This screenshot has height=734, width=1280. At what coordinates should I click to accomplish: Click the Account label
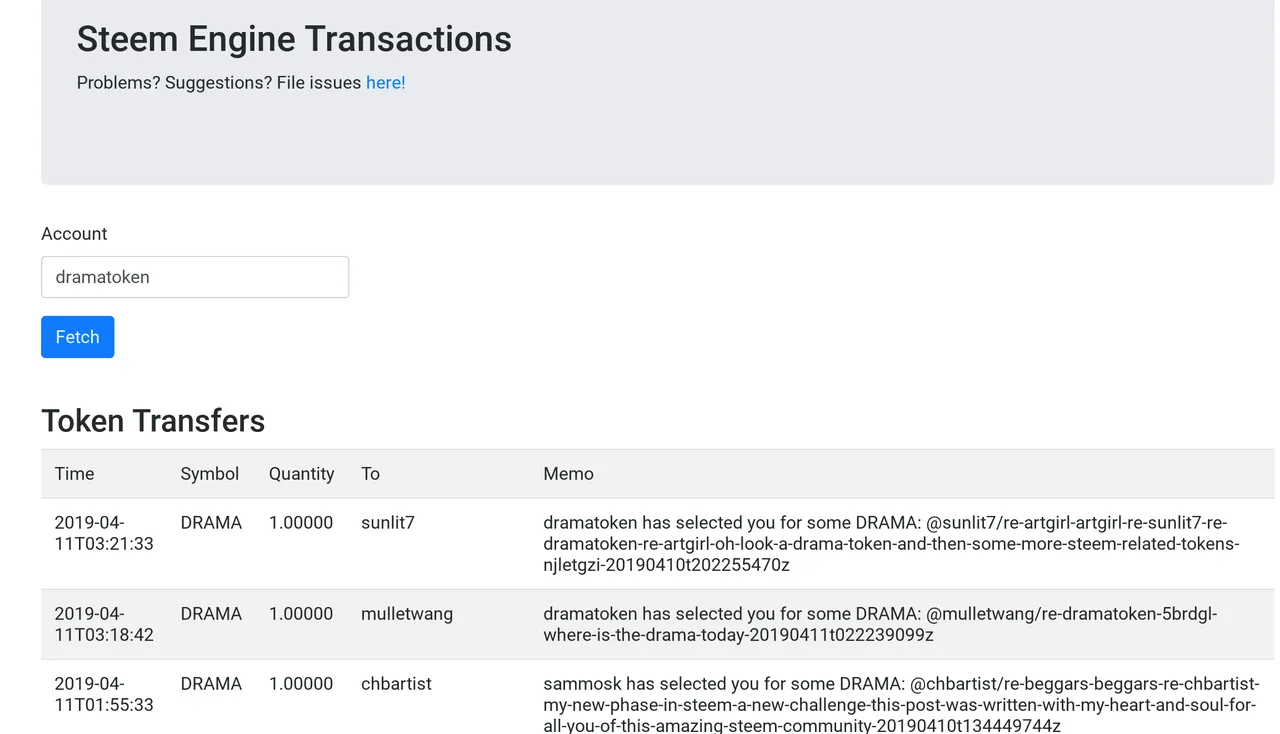point(74,234)
